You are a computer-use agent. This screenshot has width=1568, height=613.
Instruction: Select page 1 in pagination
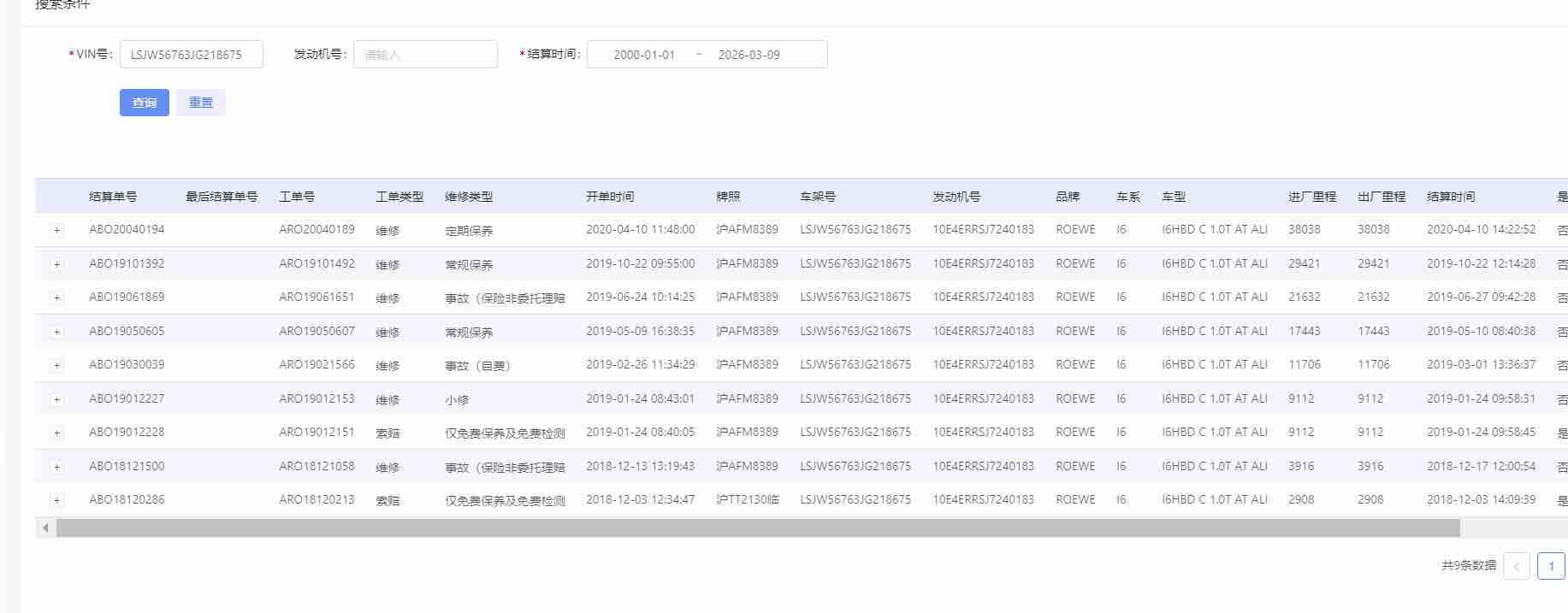point(1550,566)
